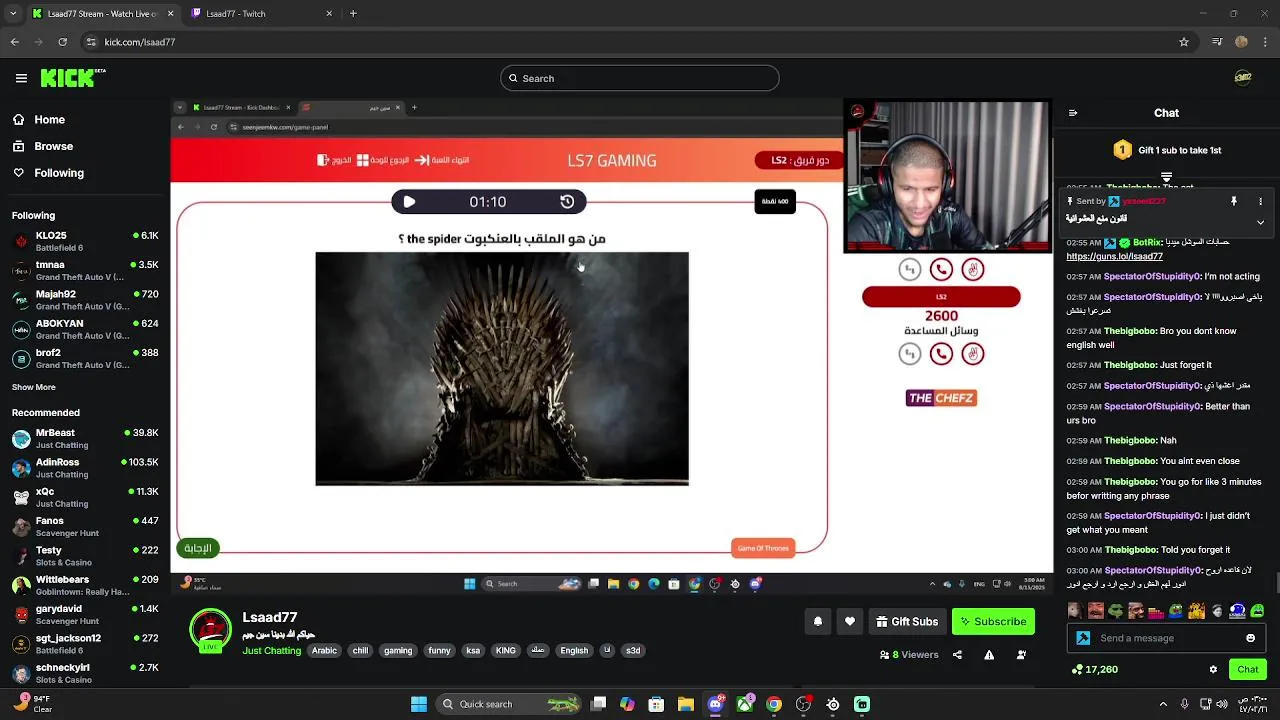The image size is (1280, 720).
Task: Open chat settings gear
Action: [1213, 669]
